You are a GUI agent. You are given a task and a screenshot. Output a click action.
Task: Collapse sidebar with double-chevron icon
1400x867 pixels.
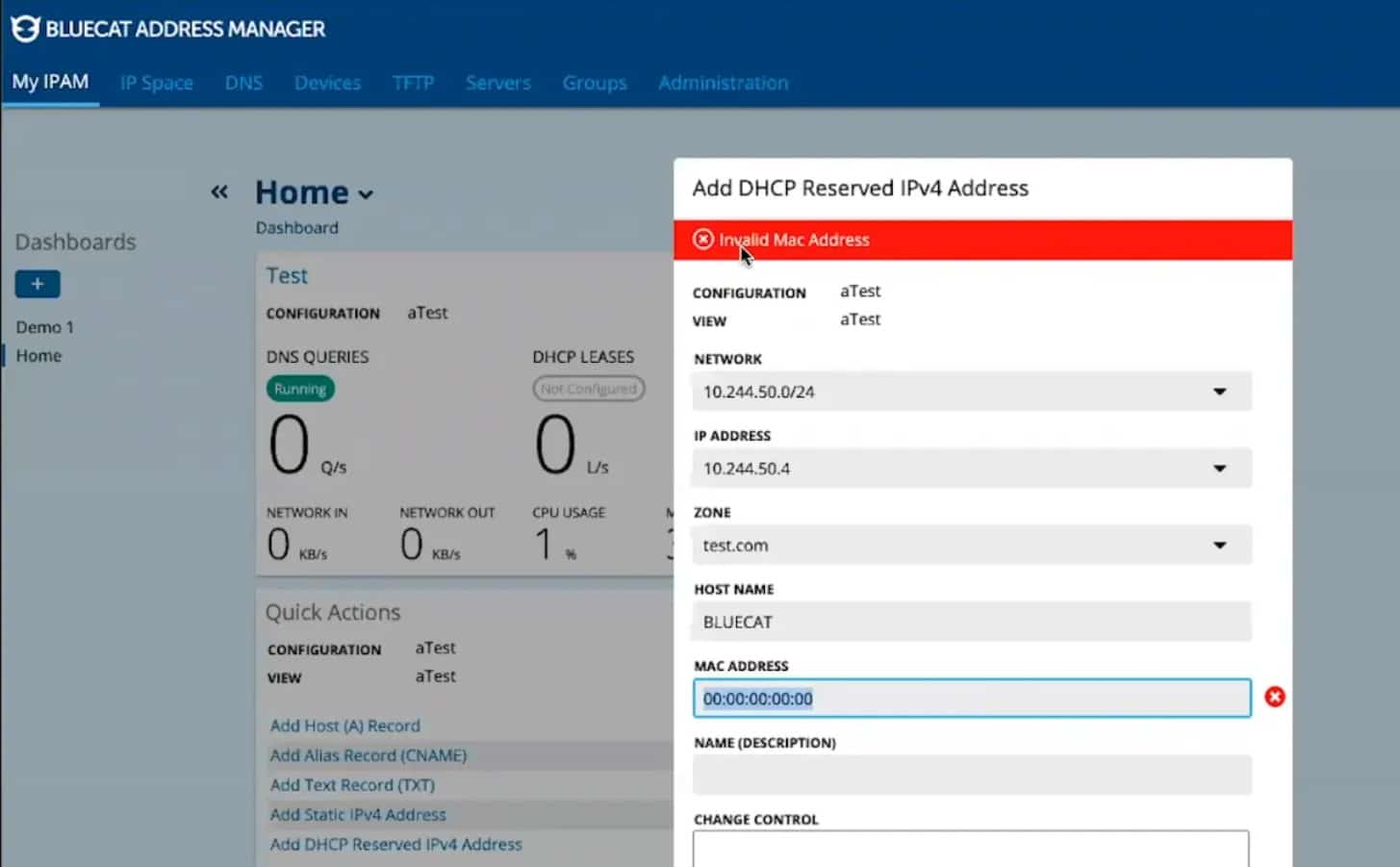(219, 191)
